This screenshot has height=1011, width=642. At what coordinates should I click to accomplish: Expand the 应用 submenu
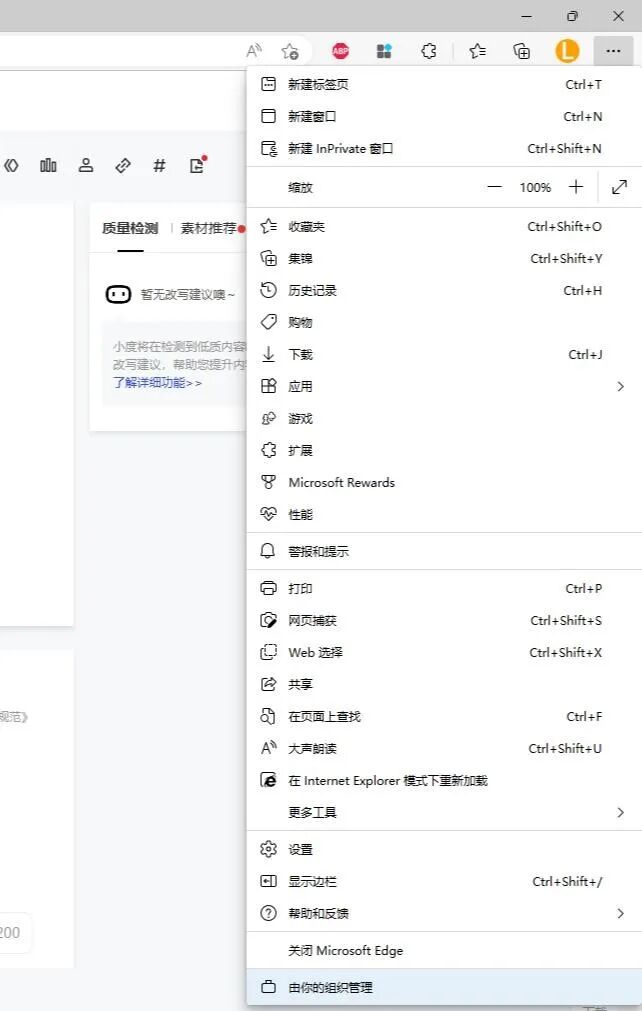pyautogui.click(x=444, y=386)
